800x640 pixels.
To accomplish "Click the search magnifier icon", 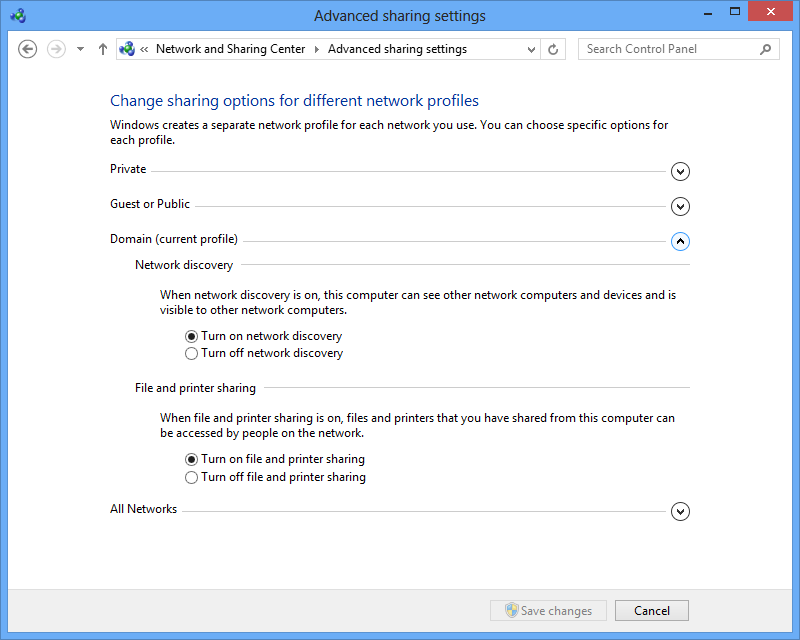I will pyautogui.click(x=765, y=49).
